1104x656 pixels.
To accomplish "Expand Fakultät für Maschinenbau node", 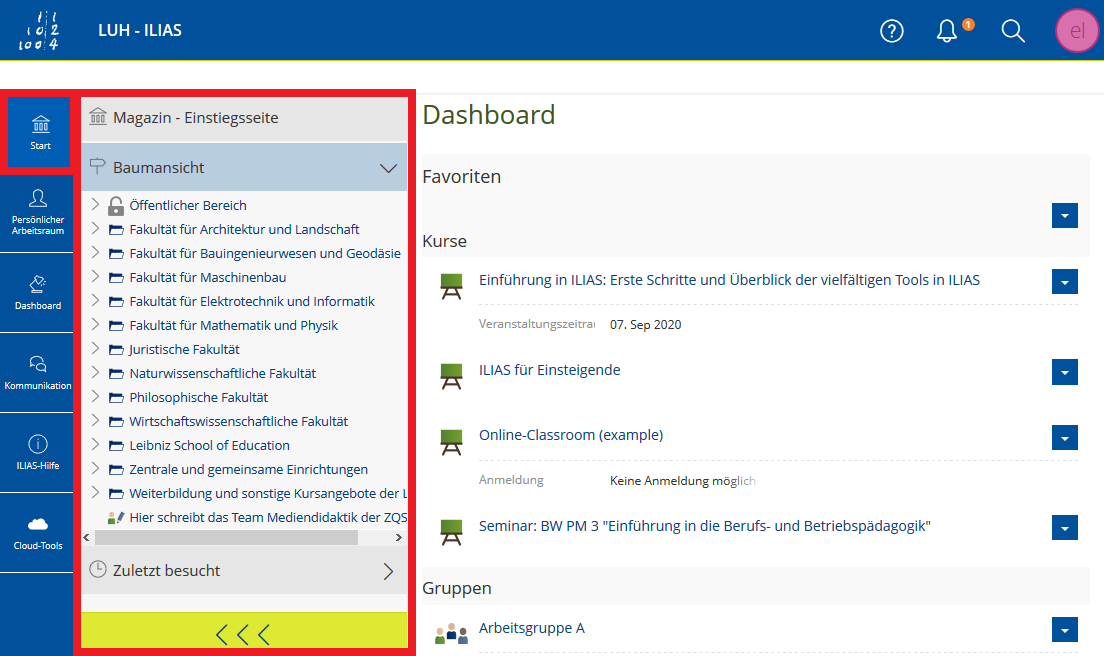I will [95, 277].
